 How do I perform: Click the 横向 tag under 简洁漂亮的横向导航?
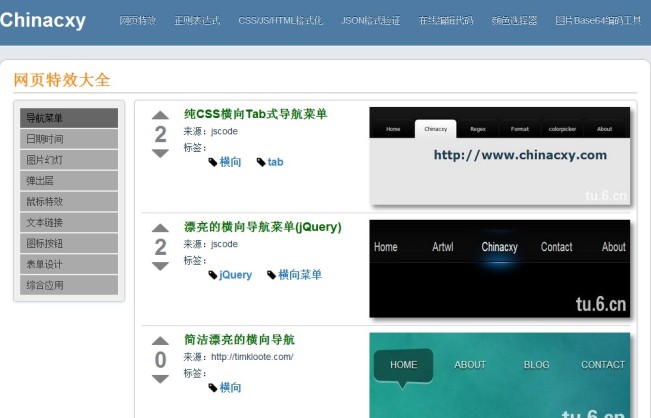[230, 388]
